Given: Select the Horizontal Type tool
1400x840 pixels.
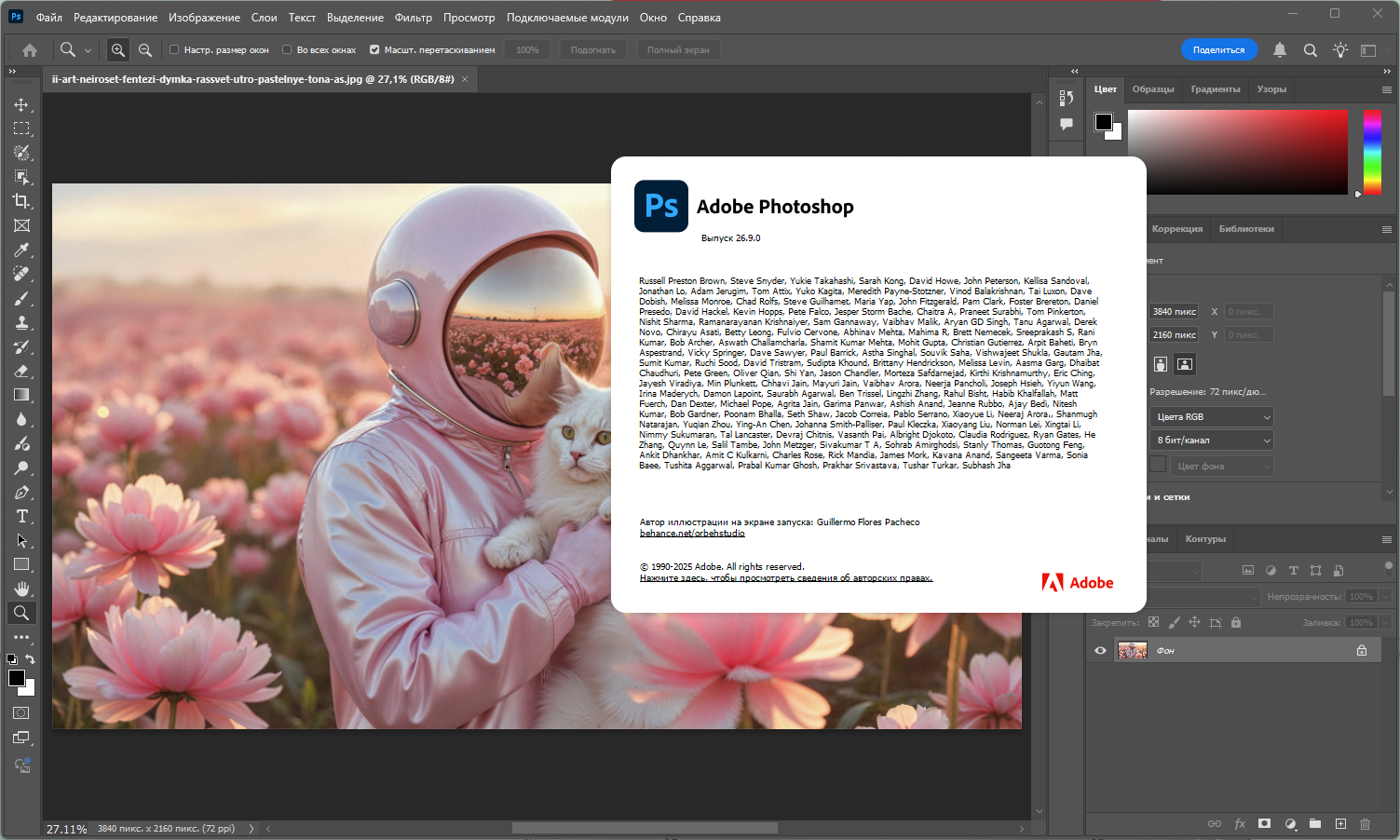Looking at the screenshot, I should tap(21, 516).
